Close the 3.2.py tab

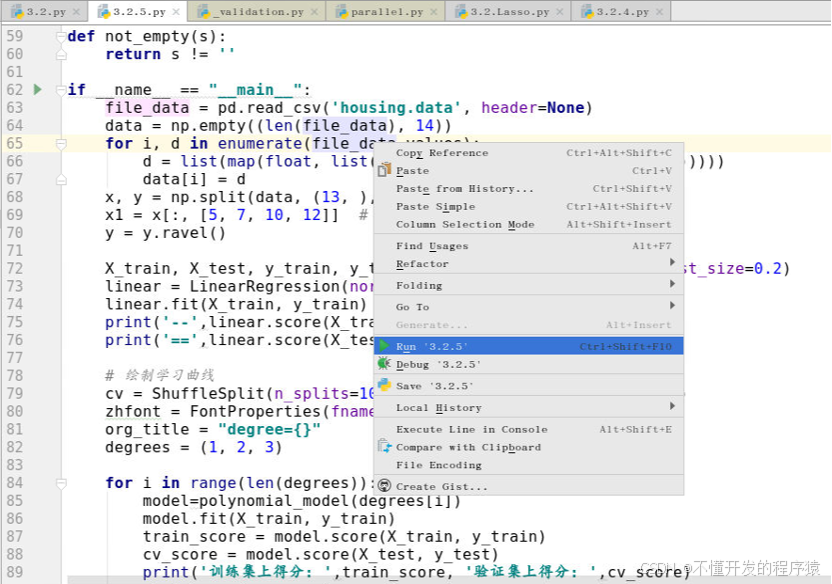[76, 11]
